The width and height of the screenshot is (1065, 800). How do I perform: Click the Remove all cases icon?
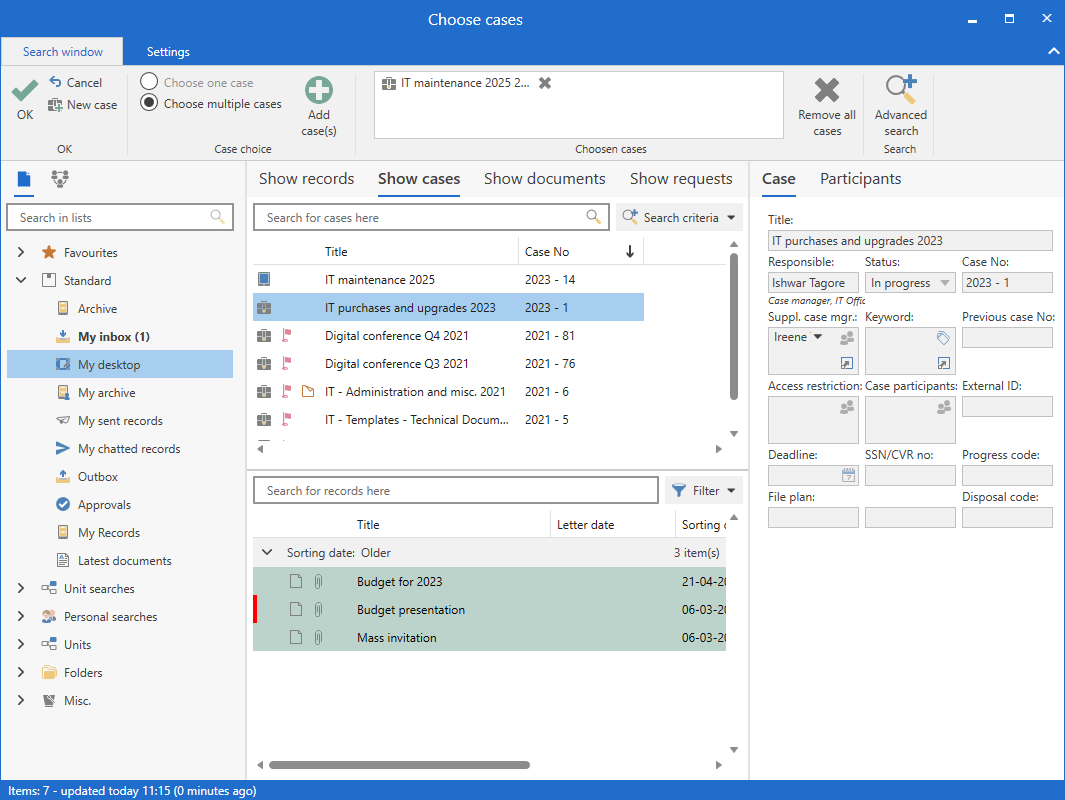(827, 92)
